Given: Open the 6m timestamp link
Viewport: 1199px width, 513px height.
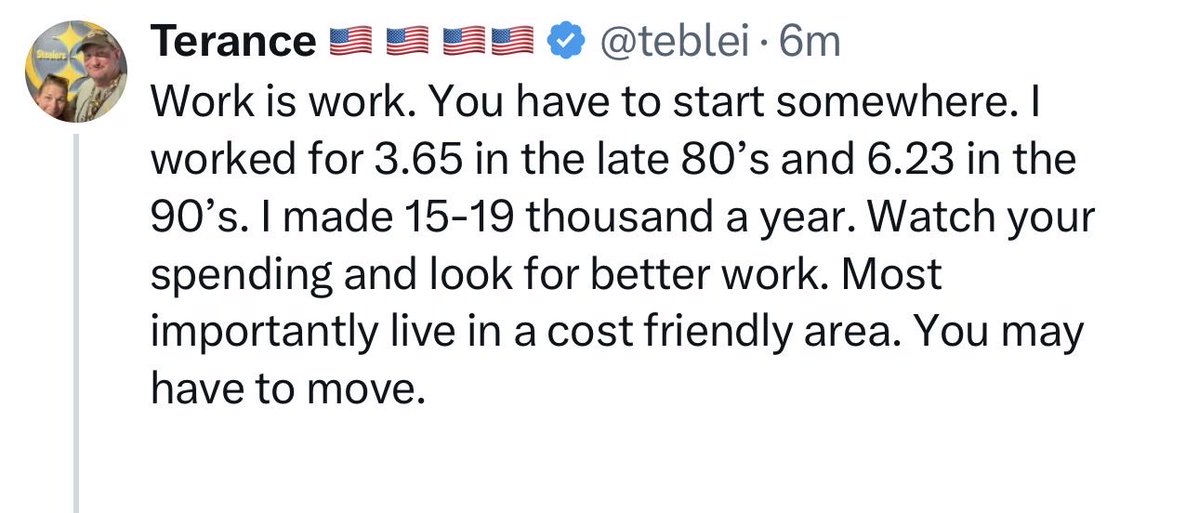Looking at the screenshot, I should coord(809,43).
